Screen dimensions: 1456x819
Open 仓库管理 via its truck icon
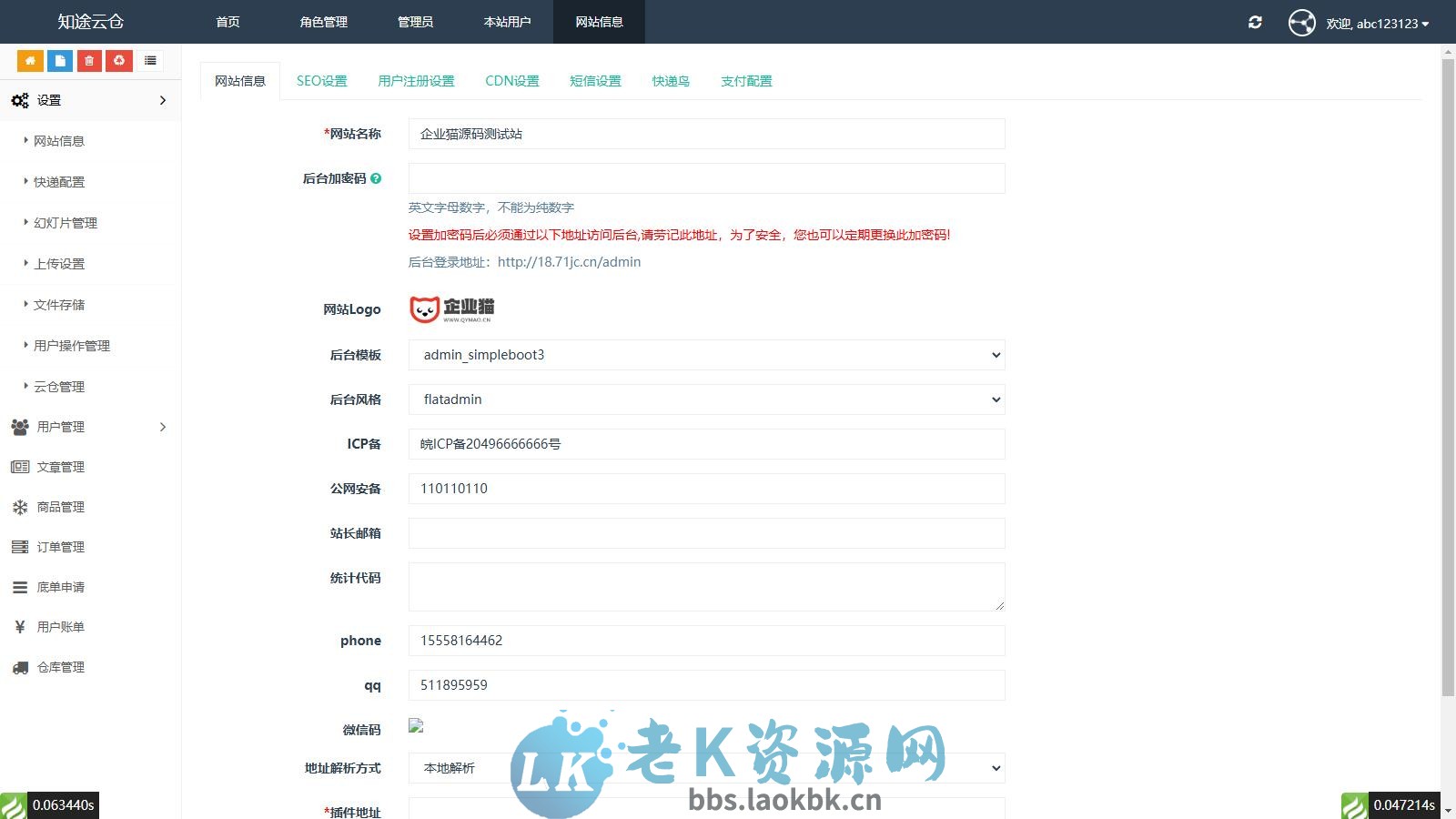point(20,667)
